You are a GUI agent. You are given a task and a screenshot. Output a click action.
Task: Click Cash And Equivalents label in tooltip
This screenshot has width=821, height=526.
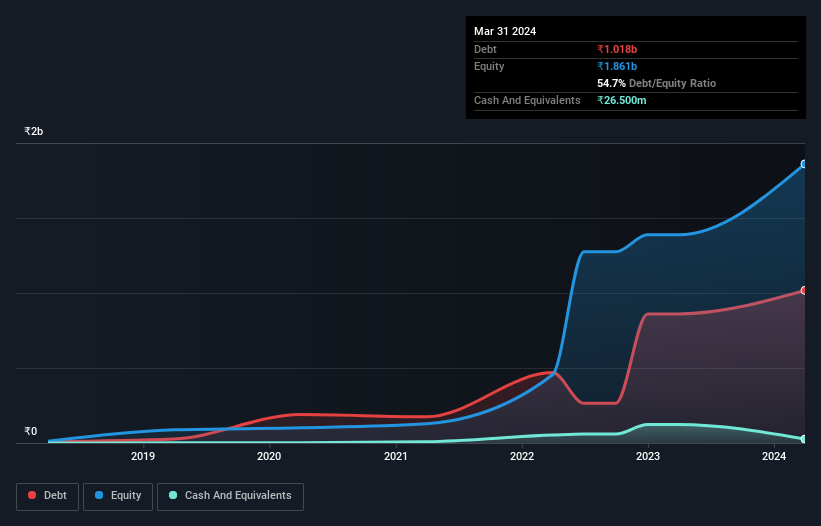click(x=527, y=100)
